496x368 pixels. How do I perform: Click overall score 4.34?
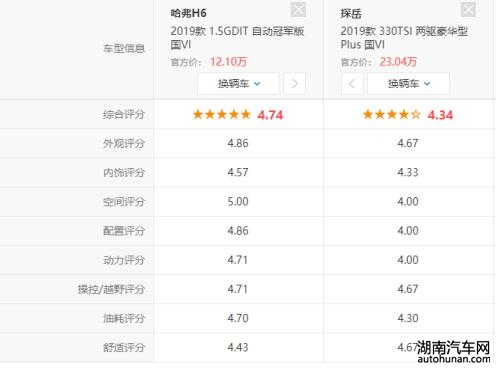(x=440, y=115)
